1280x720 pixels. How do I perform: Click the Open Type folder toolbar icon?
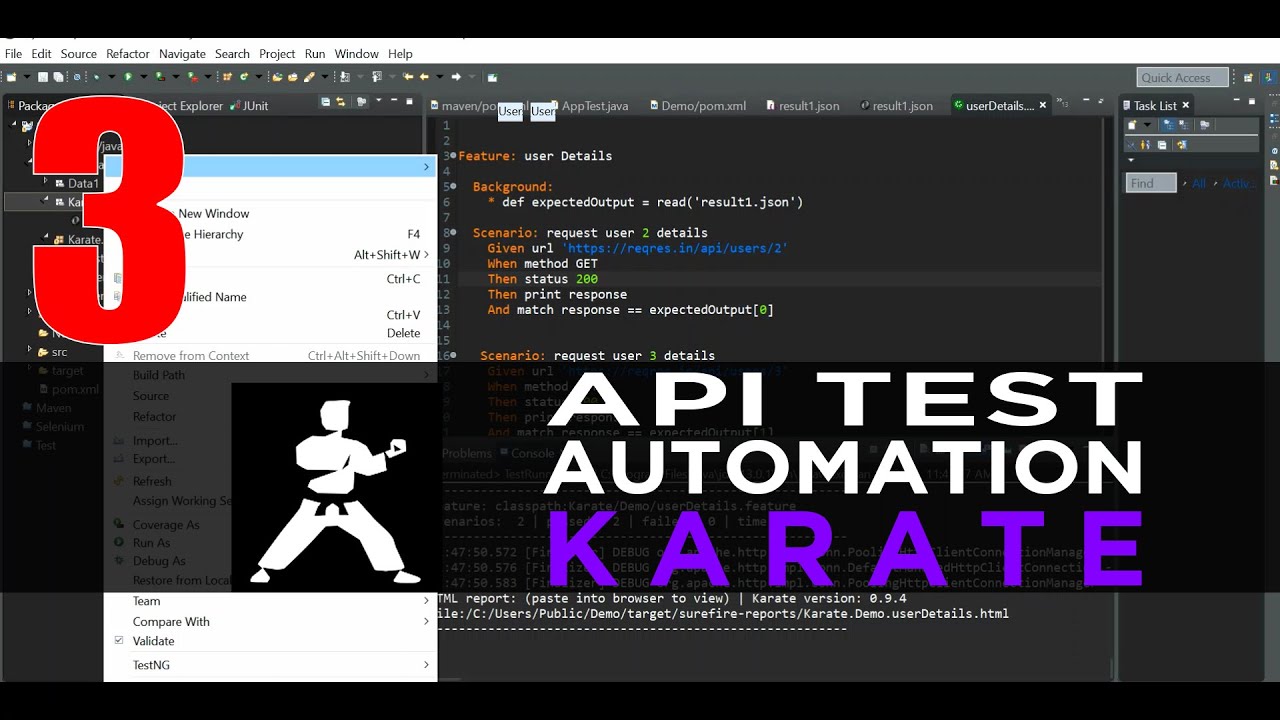(277, 77)
